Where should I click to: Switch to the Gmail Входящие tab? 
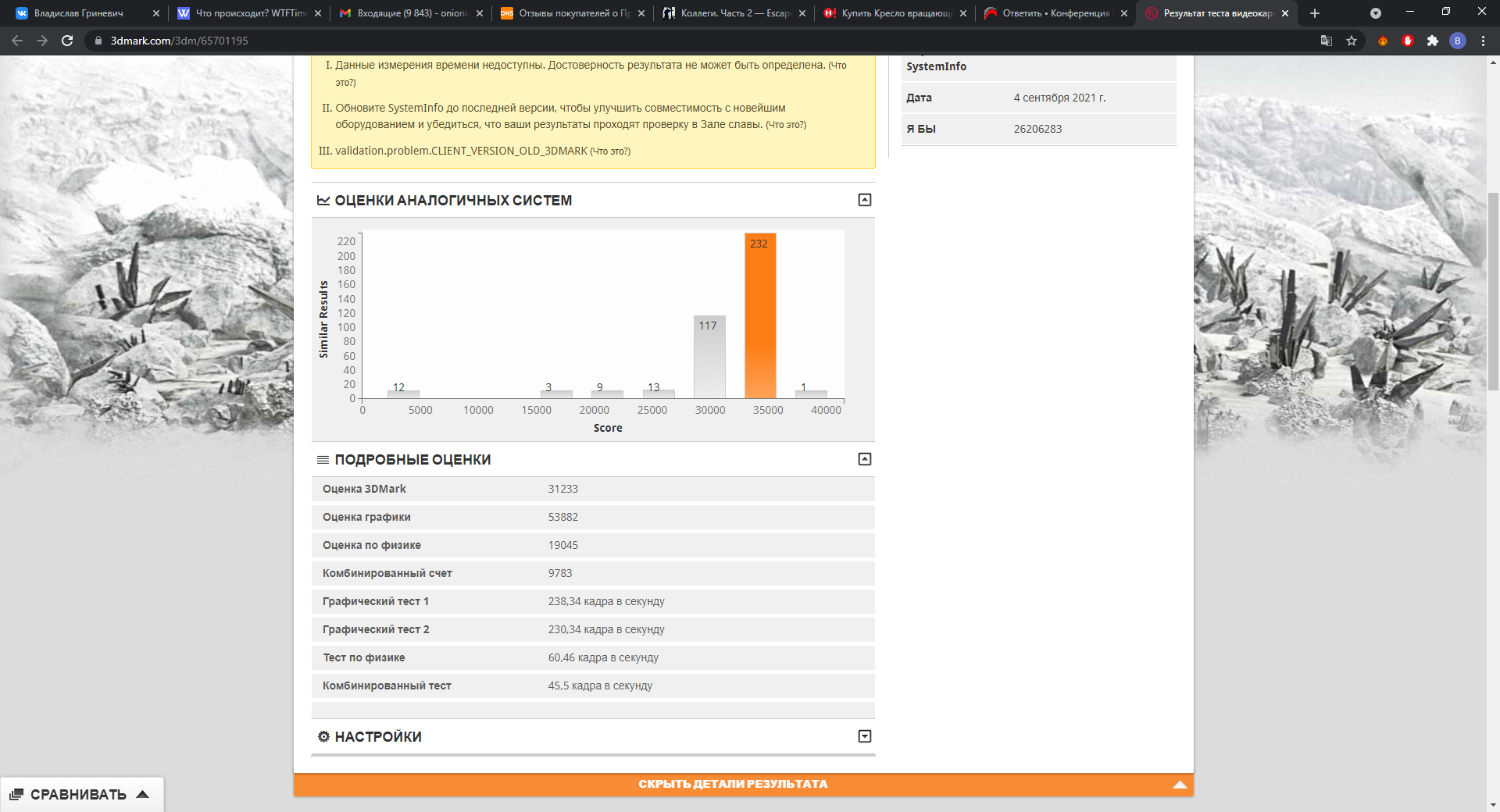(x=412, y=13)
